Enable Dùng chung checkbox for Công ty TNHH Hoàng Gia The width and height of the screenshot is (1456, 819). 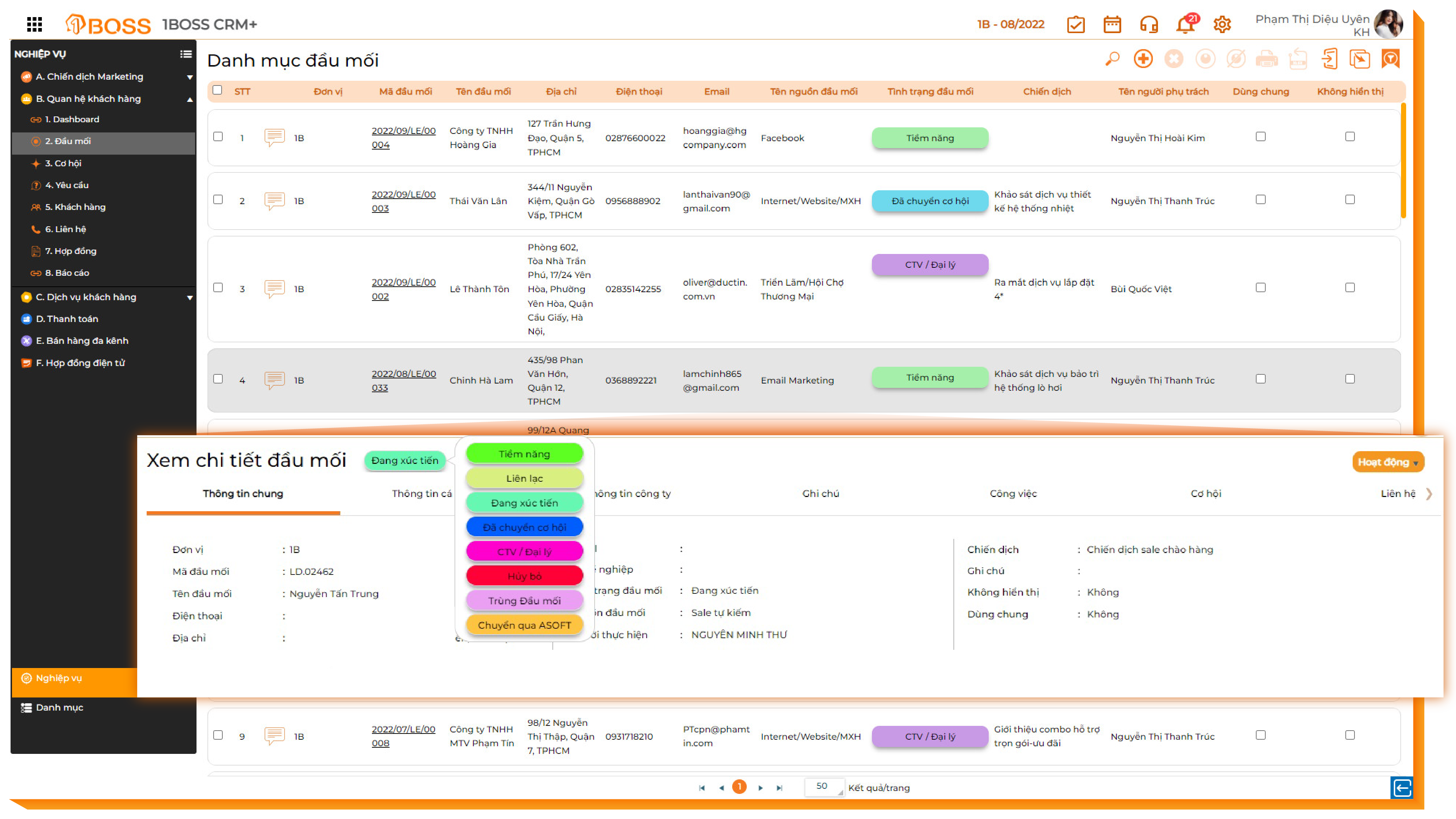[x=1261, y=137]
